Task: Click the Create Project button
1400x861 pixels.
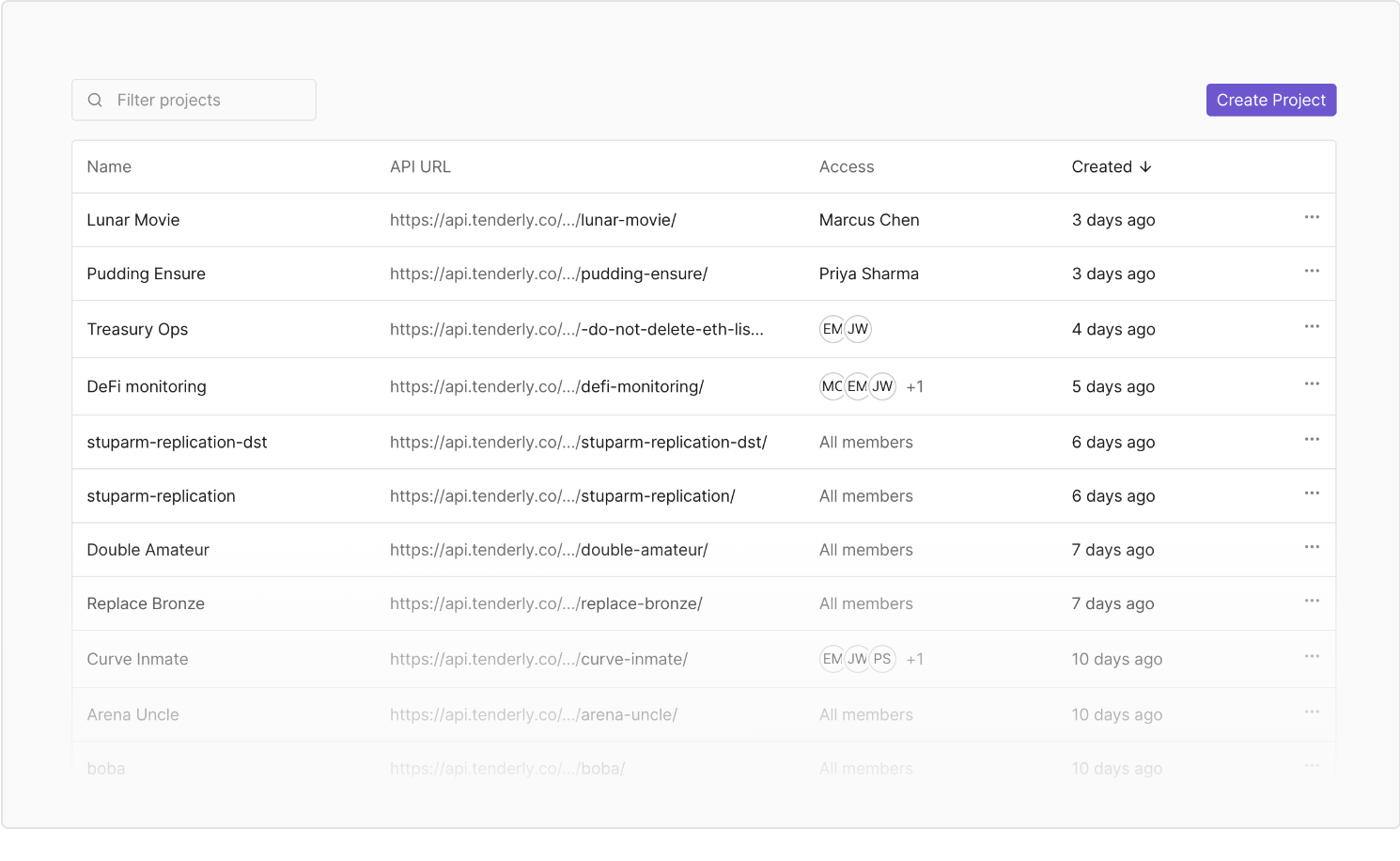Action: point(1271,100)
